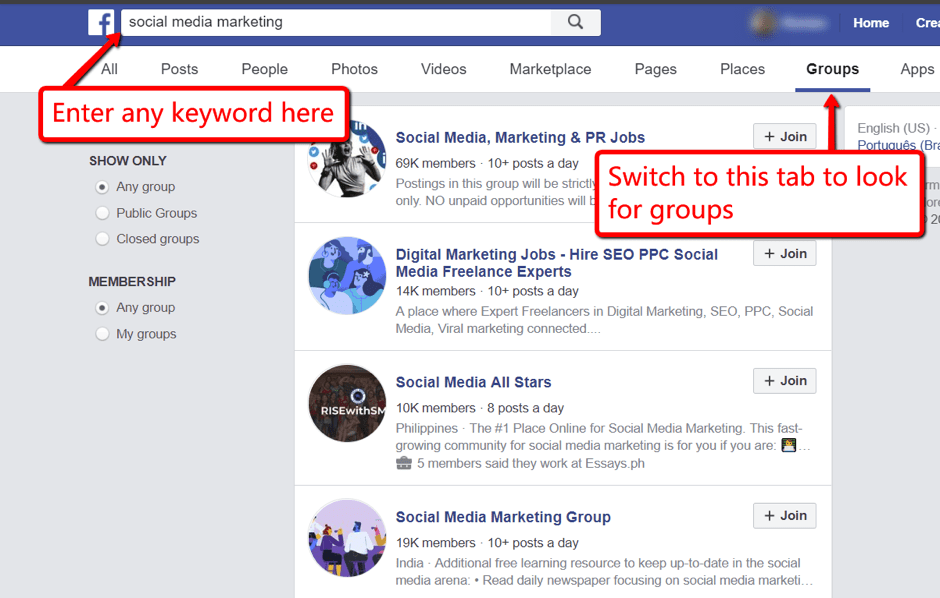
Task: Select the My groups radio option
Action: (x=103, y=334)
